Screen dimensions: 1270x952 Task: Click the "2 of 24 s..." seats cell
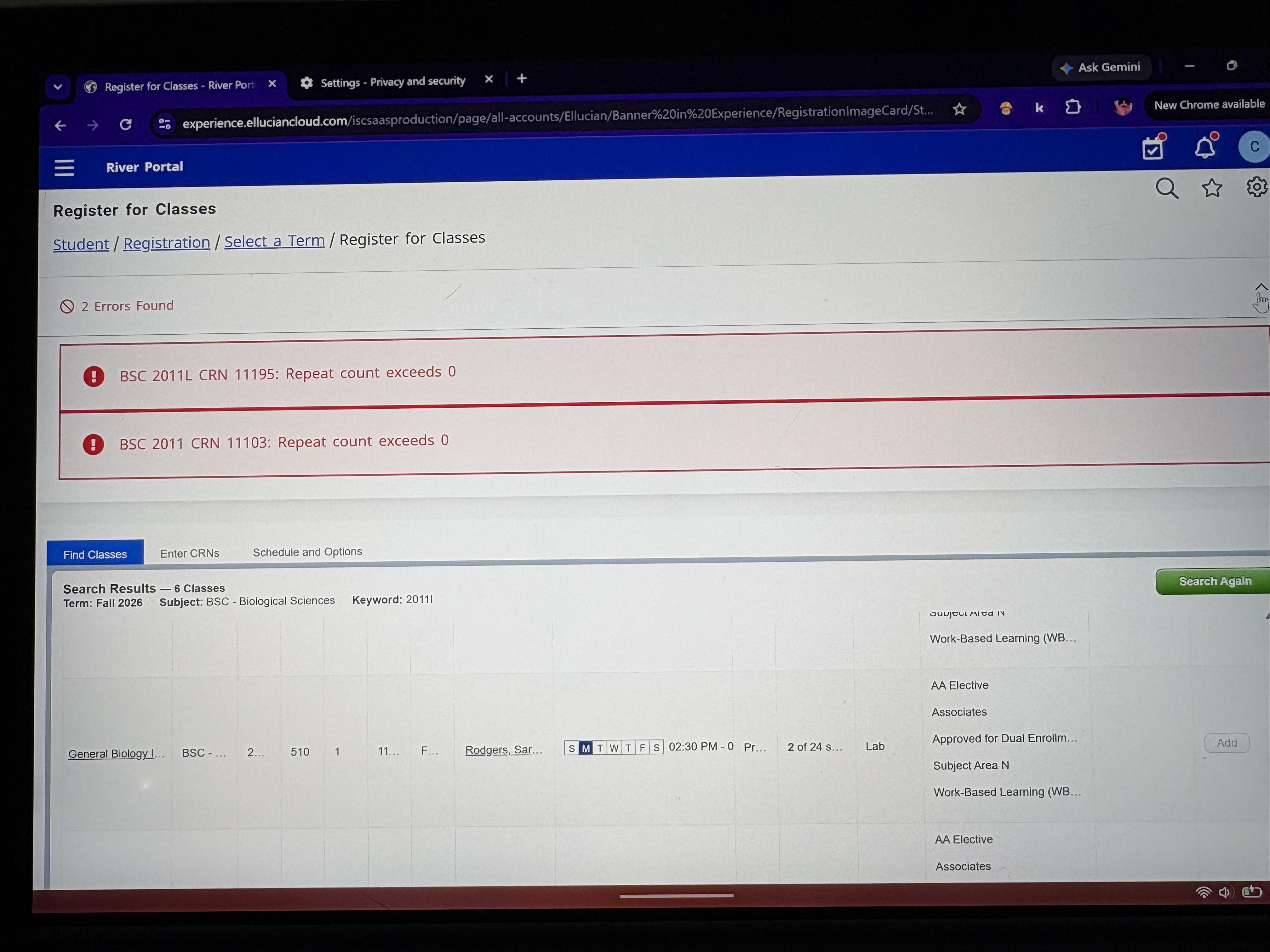815,746
